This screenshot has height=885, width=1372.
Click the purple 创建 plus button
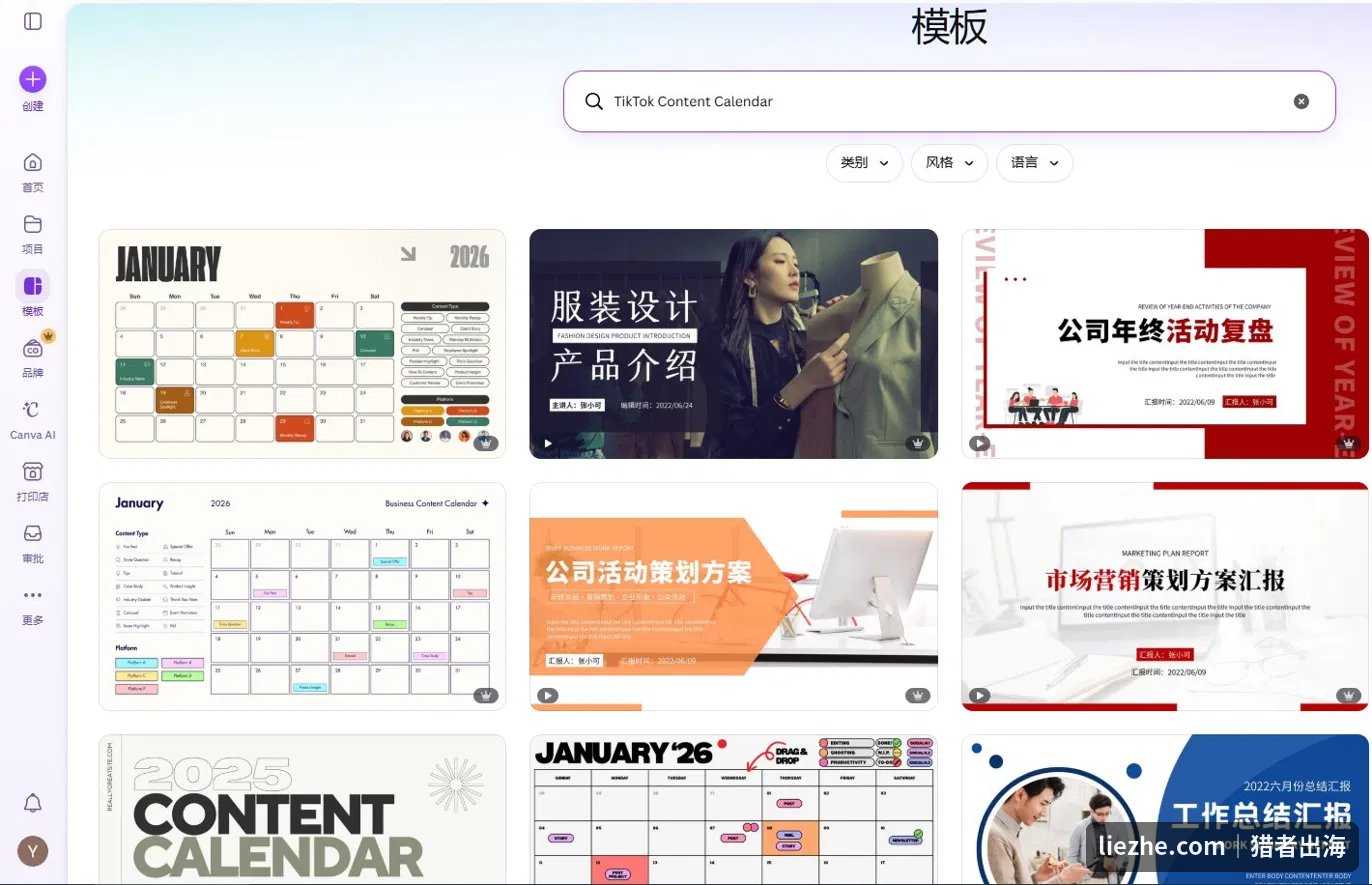(x=33, y=79)
